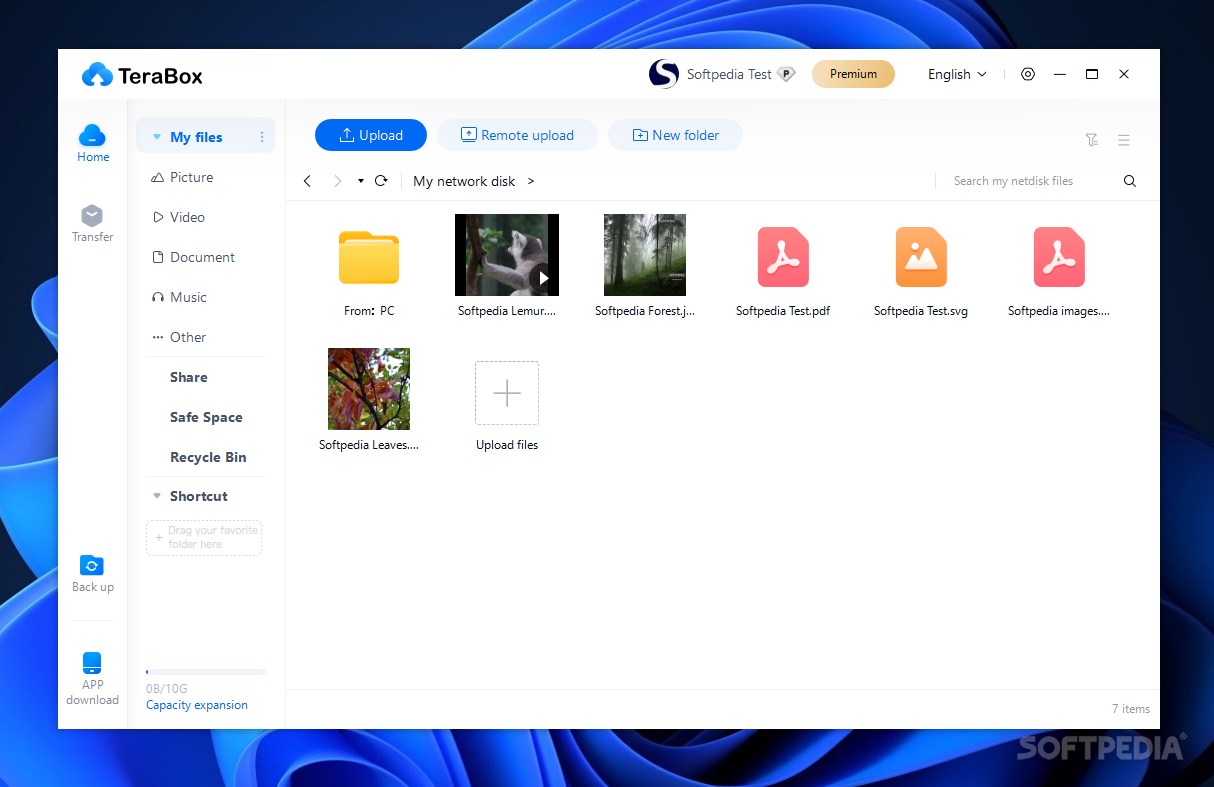This screenshot has height=787, width=1214.
Task: Select the From: PC folder icon
Action: pyautogui.click(x=369, y=257)
